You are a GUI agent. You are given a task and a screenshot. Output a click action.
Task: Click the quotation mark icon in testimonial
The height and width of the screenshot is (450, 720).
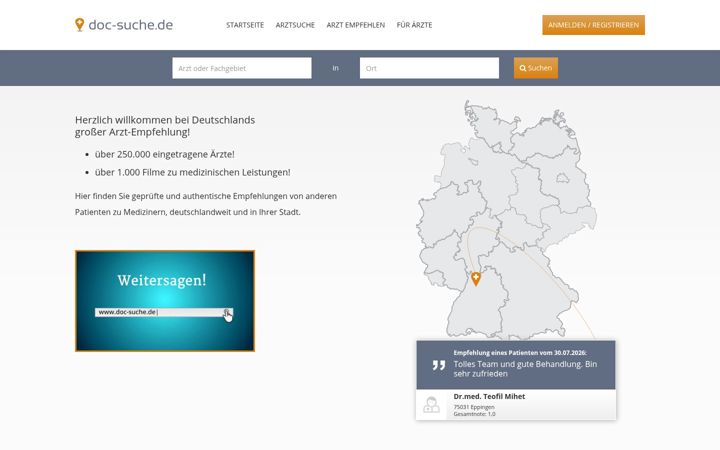tap(439, 365)
